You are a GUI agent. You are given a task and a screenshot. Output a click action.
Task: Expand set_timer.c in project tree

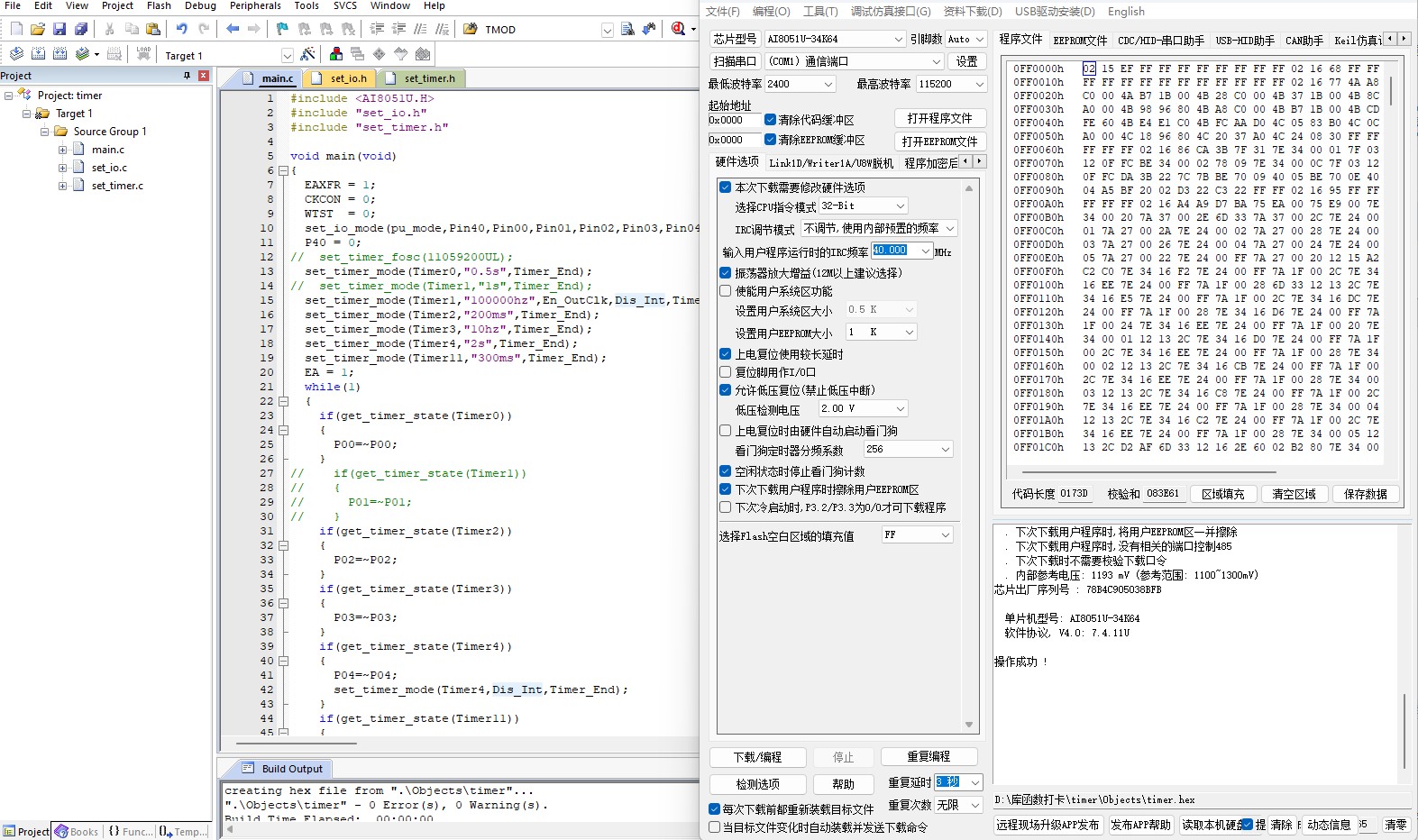pyautogui.click(x=62, y=186)
